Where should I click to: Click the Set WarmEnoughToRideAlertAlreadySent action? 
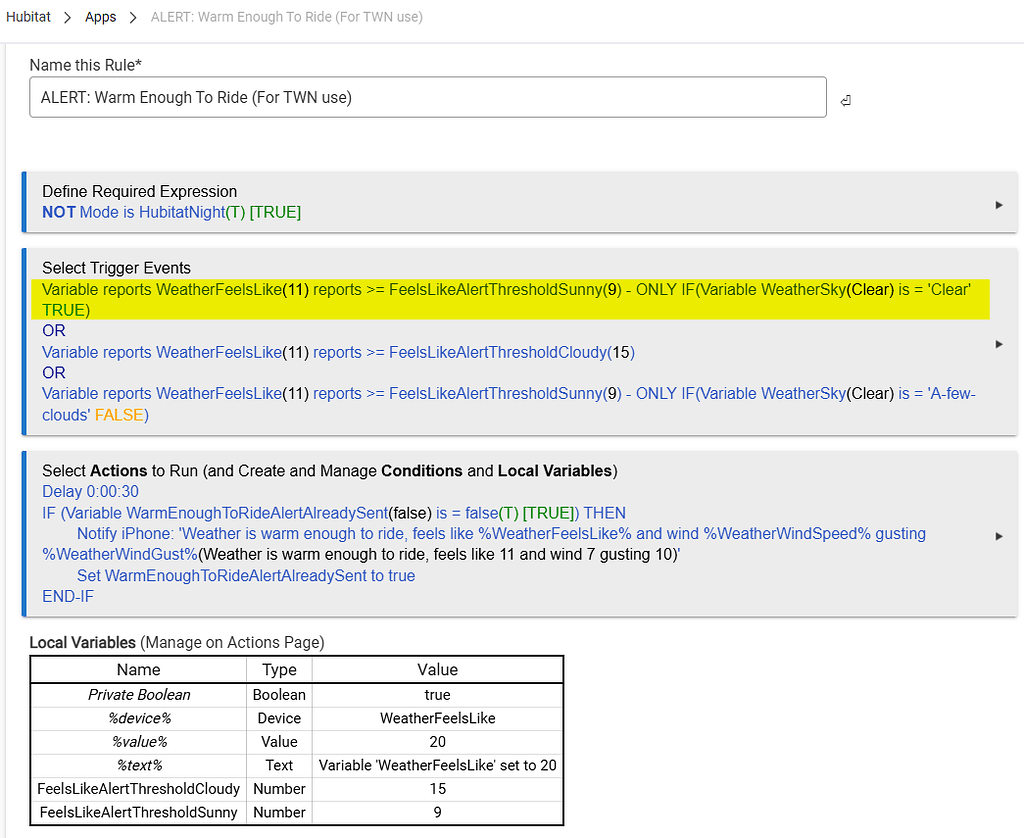coord(244,575)
